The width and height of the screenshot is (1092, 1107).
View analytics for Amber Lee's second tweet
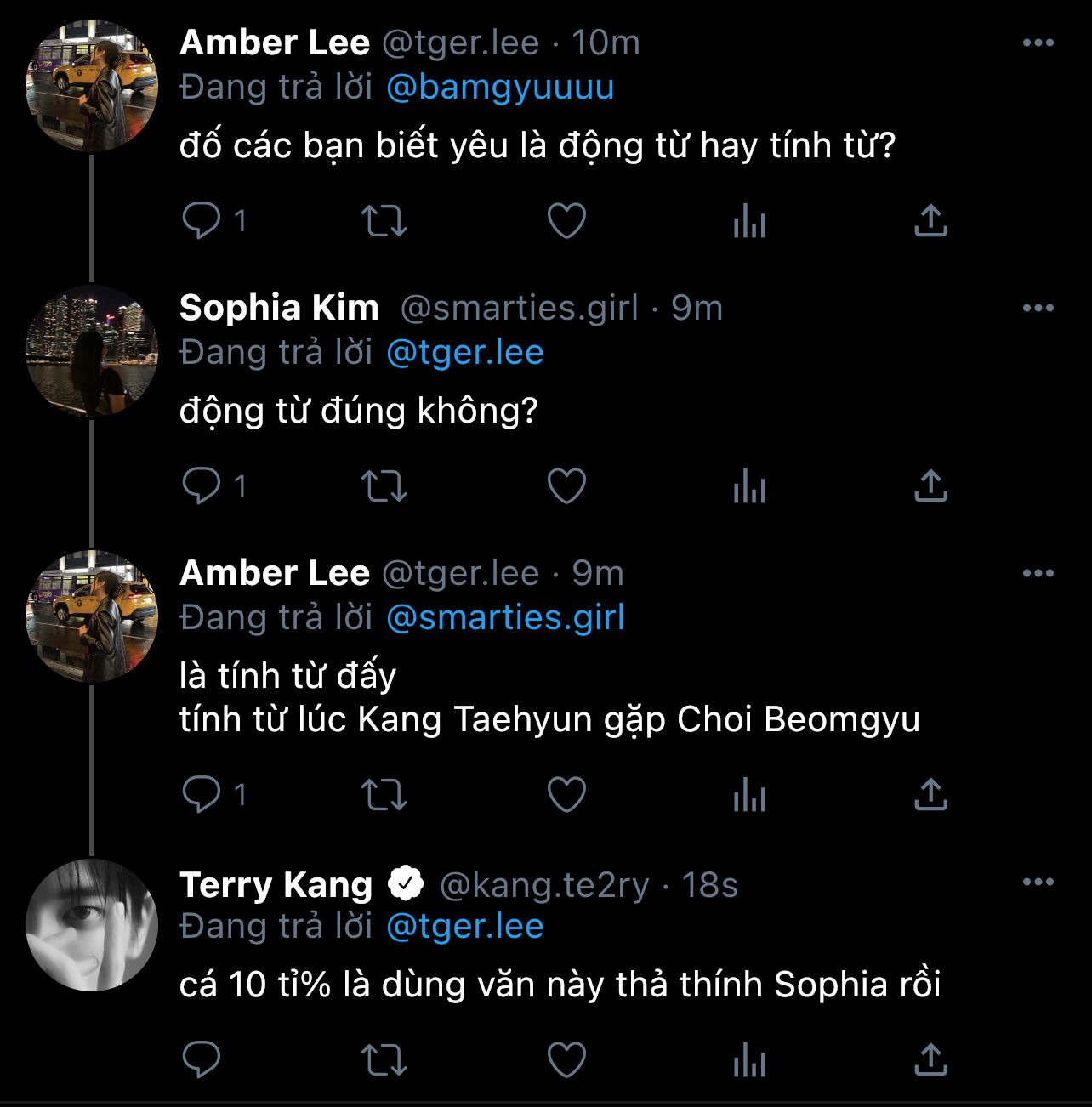[749, 795]
